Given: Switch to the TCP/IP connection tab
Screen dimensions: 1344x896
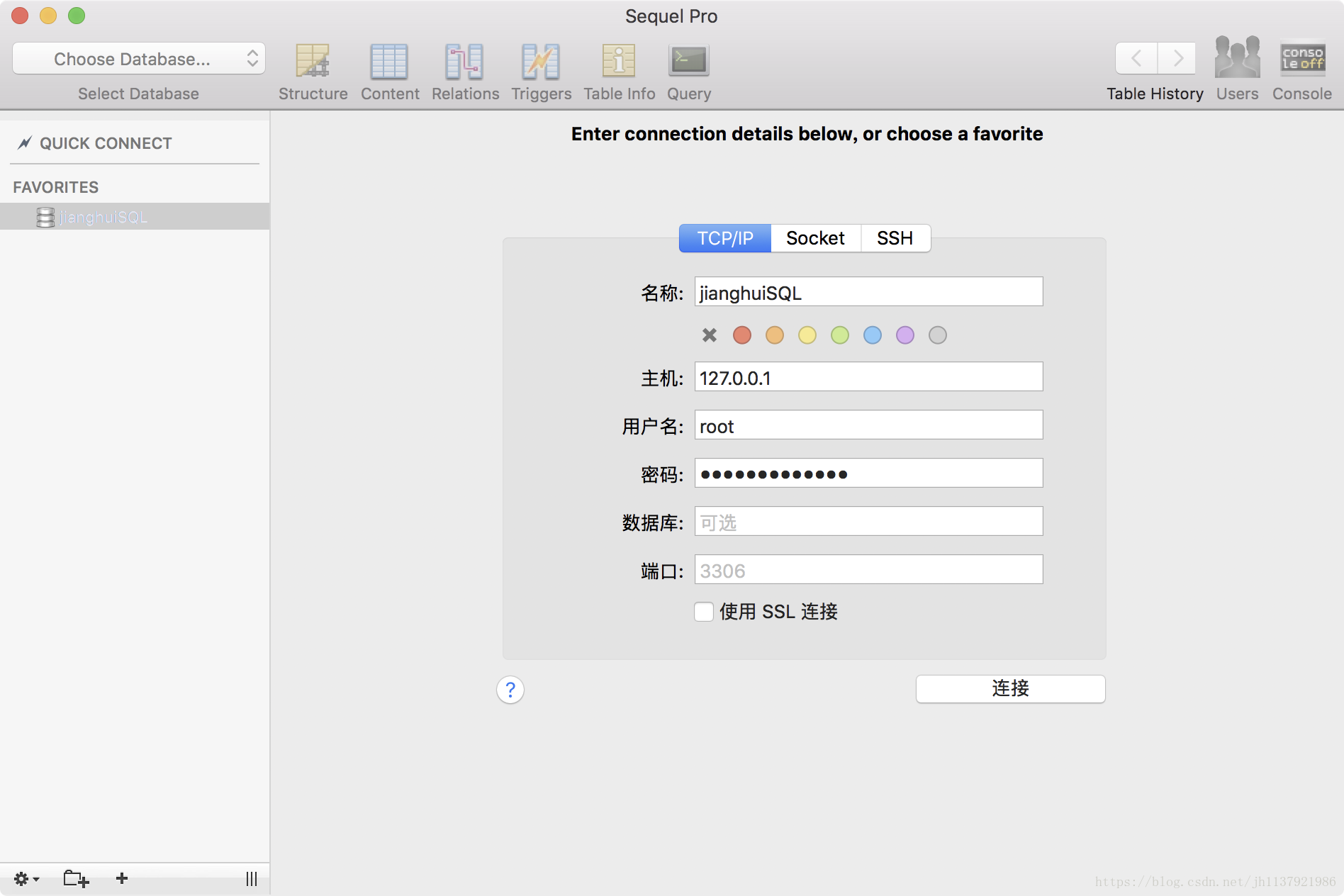Looking at the screenshot, I should [725, 238].
